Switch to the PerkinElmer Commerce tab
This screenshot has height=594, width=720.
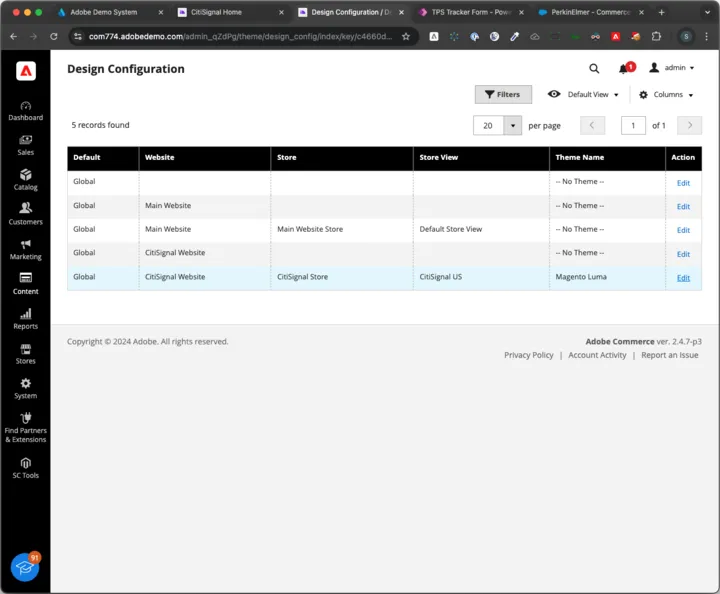coord(591,12)
